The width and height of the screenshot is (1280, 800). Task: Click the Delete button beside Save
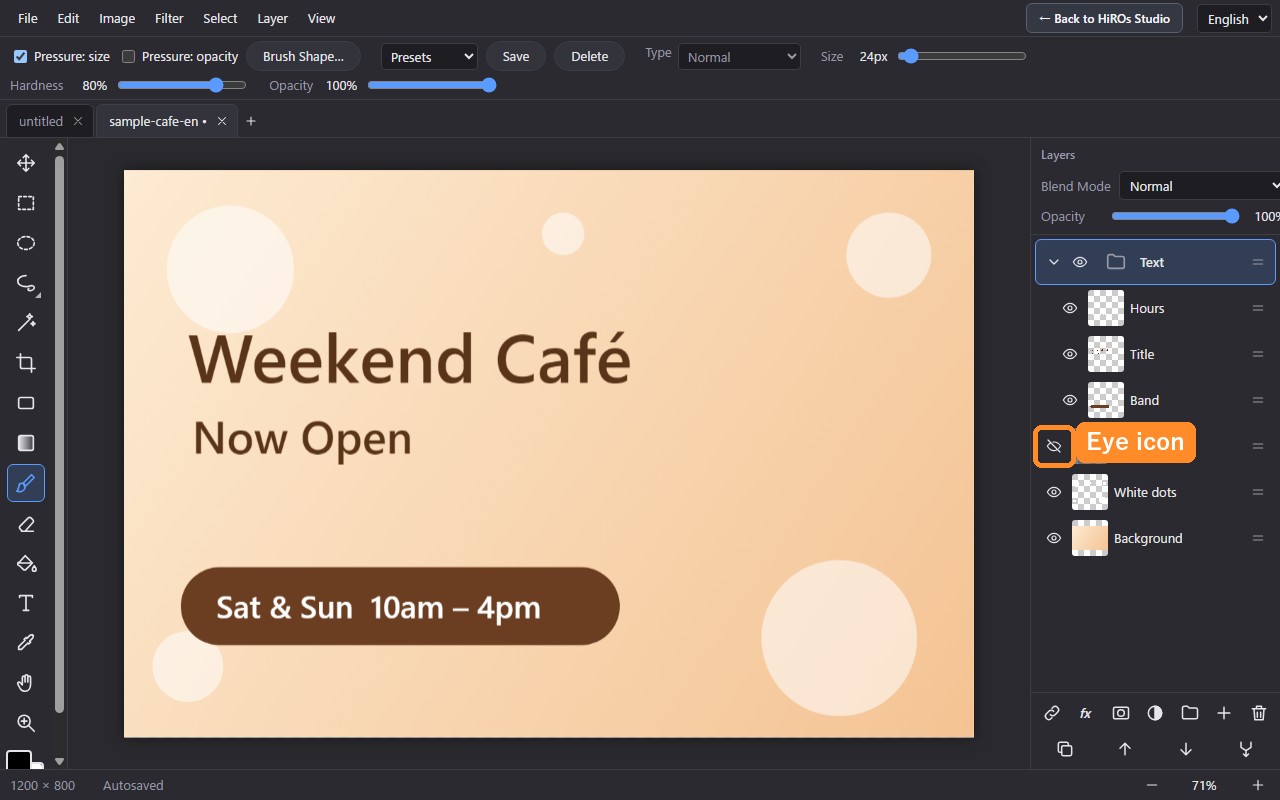coord(590,56)
